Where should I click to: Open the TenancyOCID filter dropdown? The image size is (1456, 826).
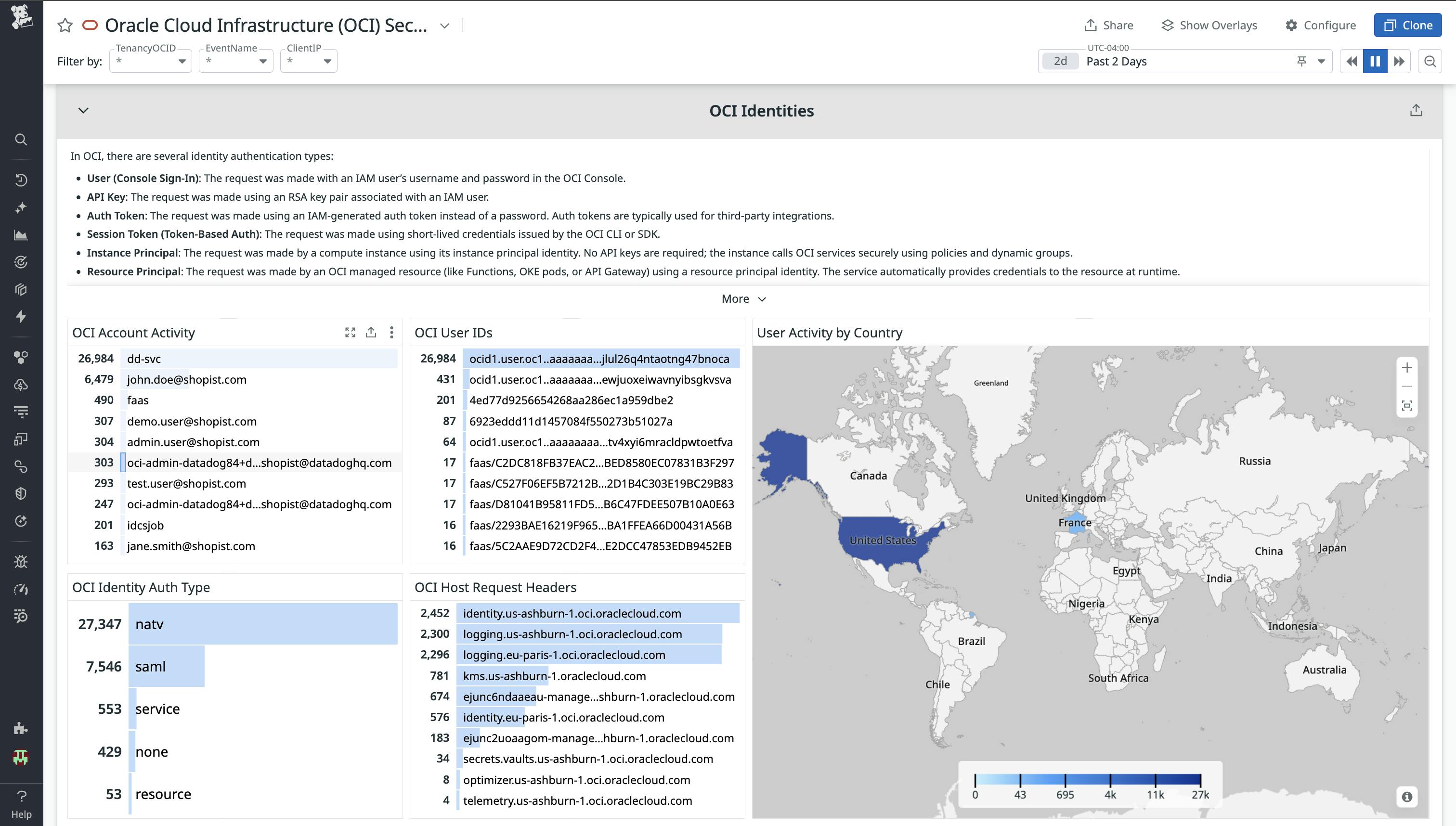pyautogui.click(x=182, y=61)
